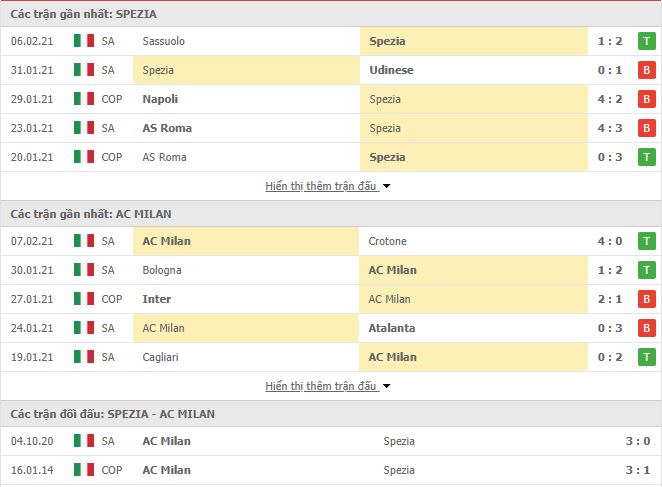This screenshot has height=487, width=662.
Task: Click green T badge for 20.01.21 Roma-Spezia
Action: [x=646, y=157]
